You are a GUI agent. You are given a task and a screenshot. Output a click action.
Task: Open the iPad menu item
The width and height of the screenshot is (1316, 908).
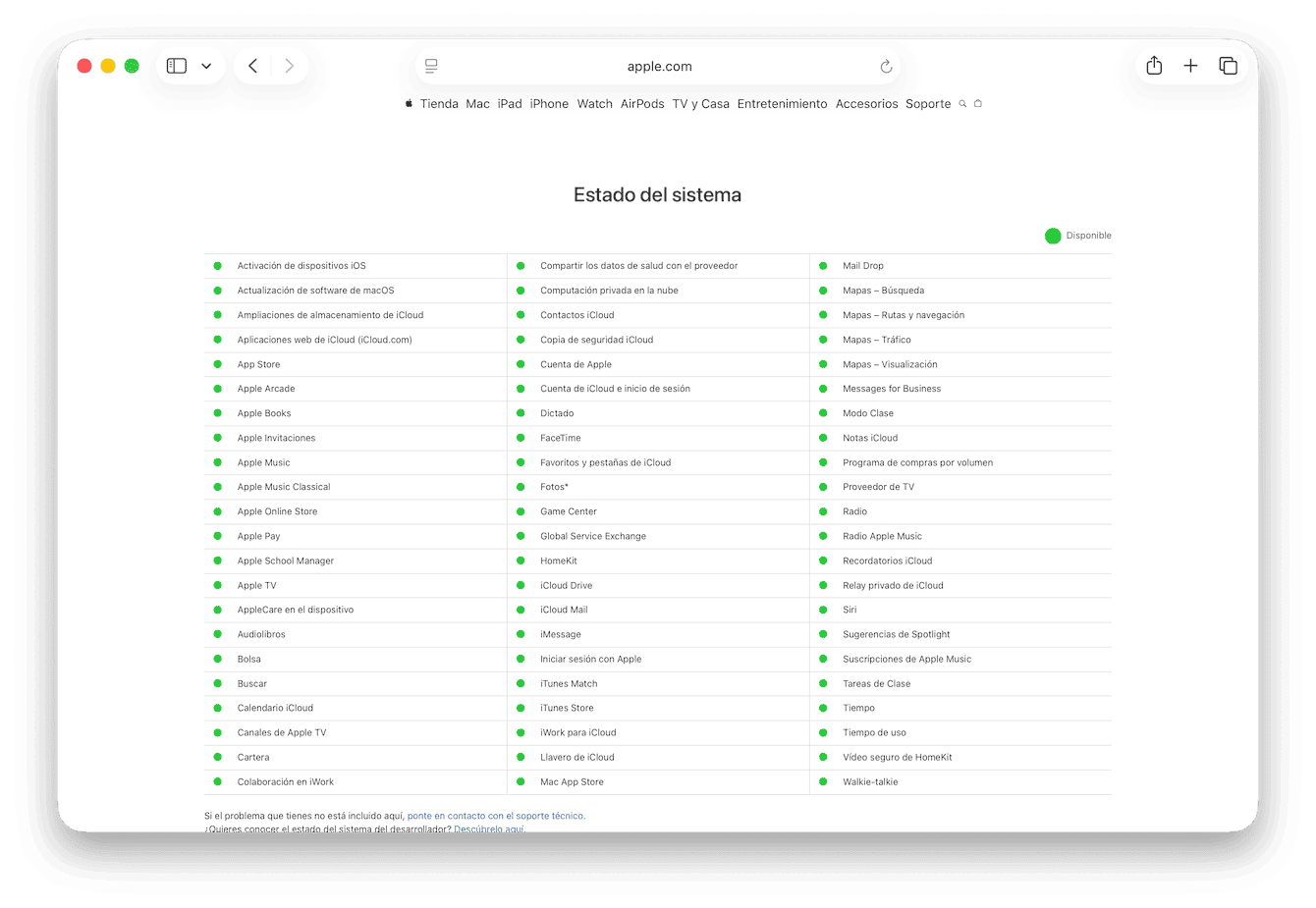[x=510, y=104]
